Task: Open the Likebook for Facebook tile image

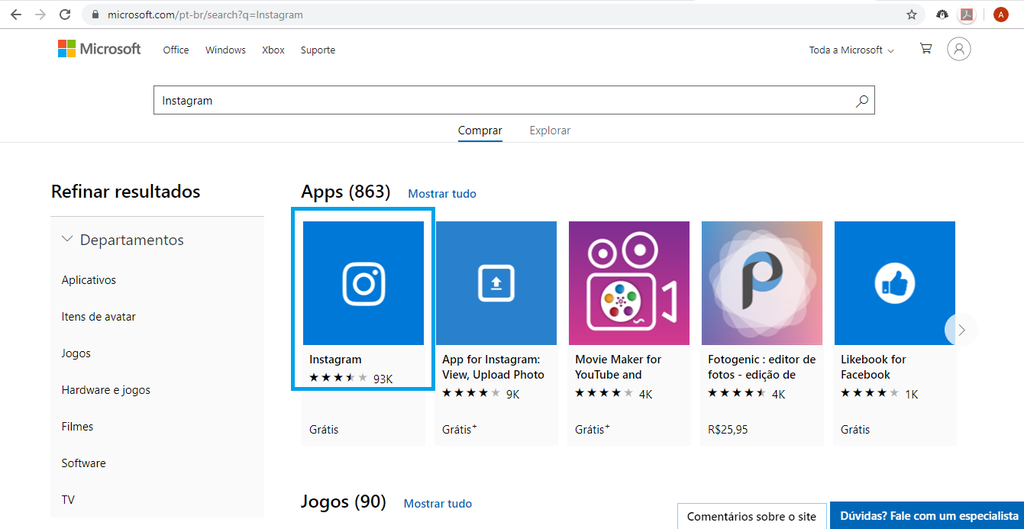Action: point(895,283)
